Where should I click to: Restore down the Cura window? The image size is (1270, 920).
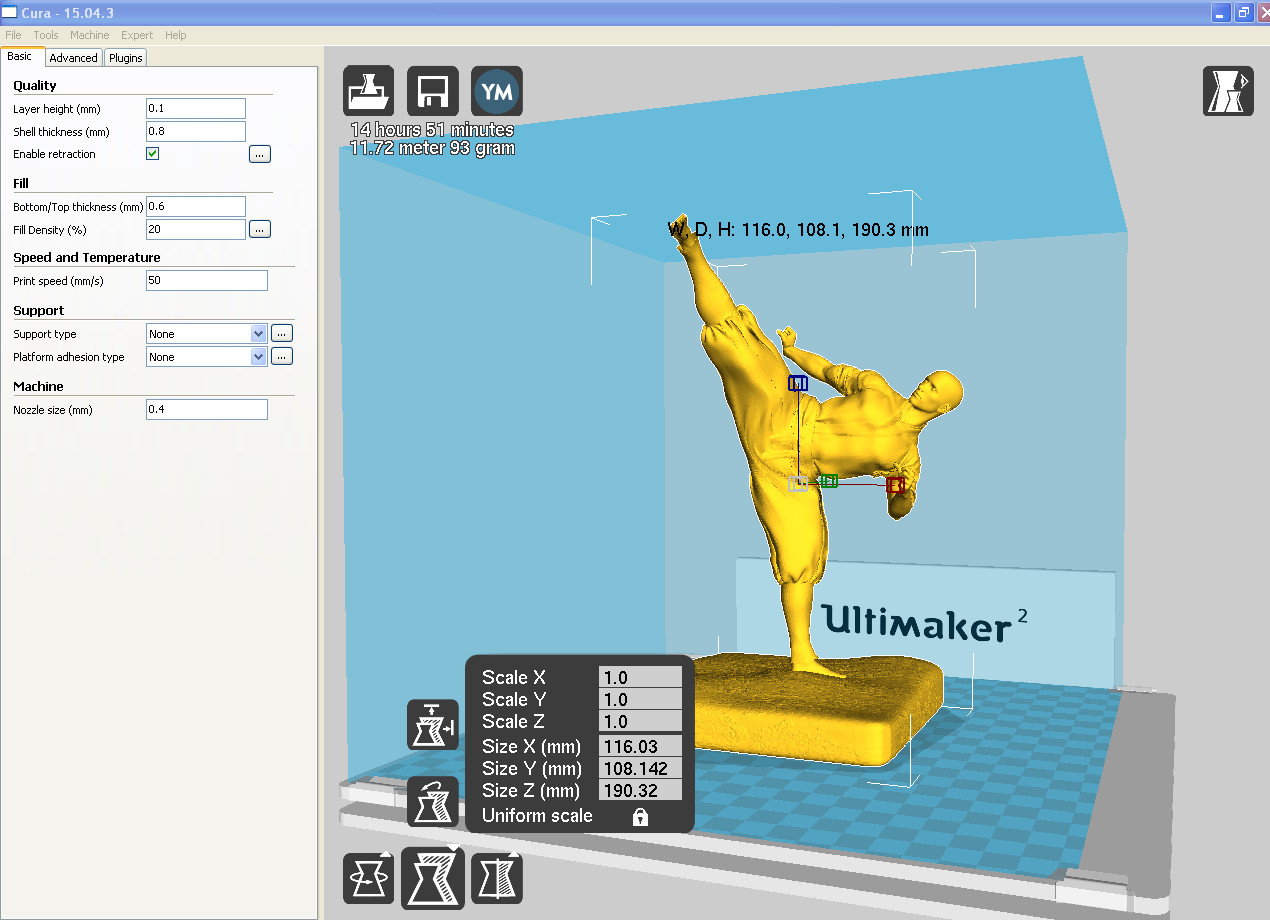tap(1244, 12)
